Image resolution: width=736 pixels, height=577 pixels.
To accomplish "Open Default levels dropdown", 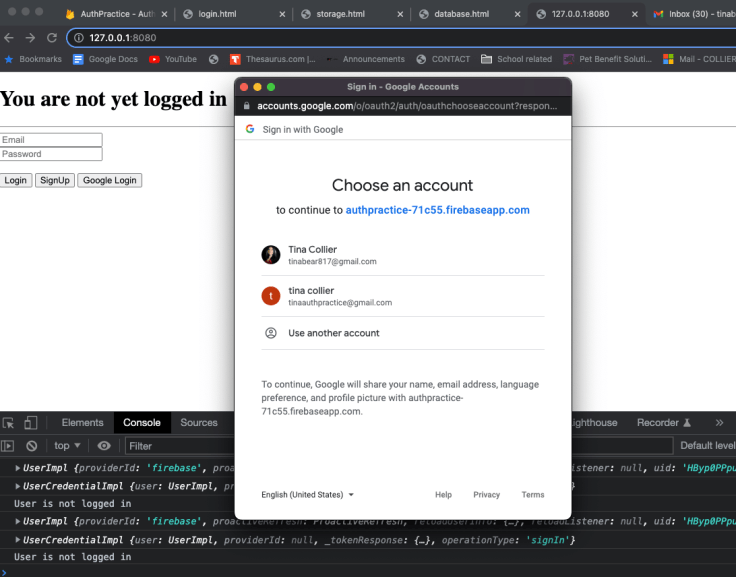I will pos(707,446).
